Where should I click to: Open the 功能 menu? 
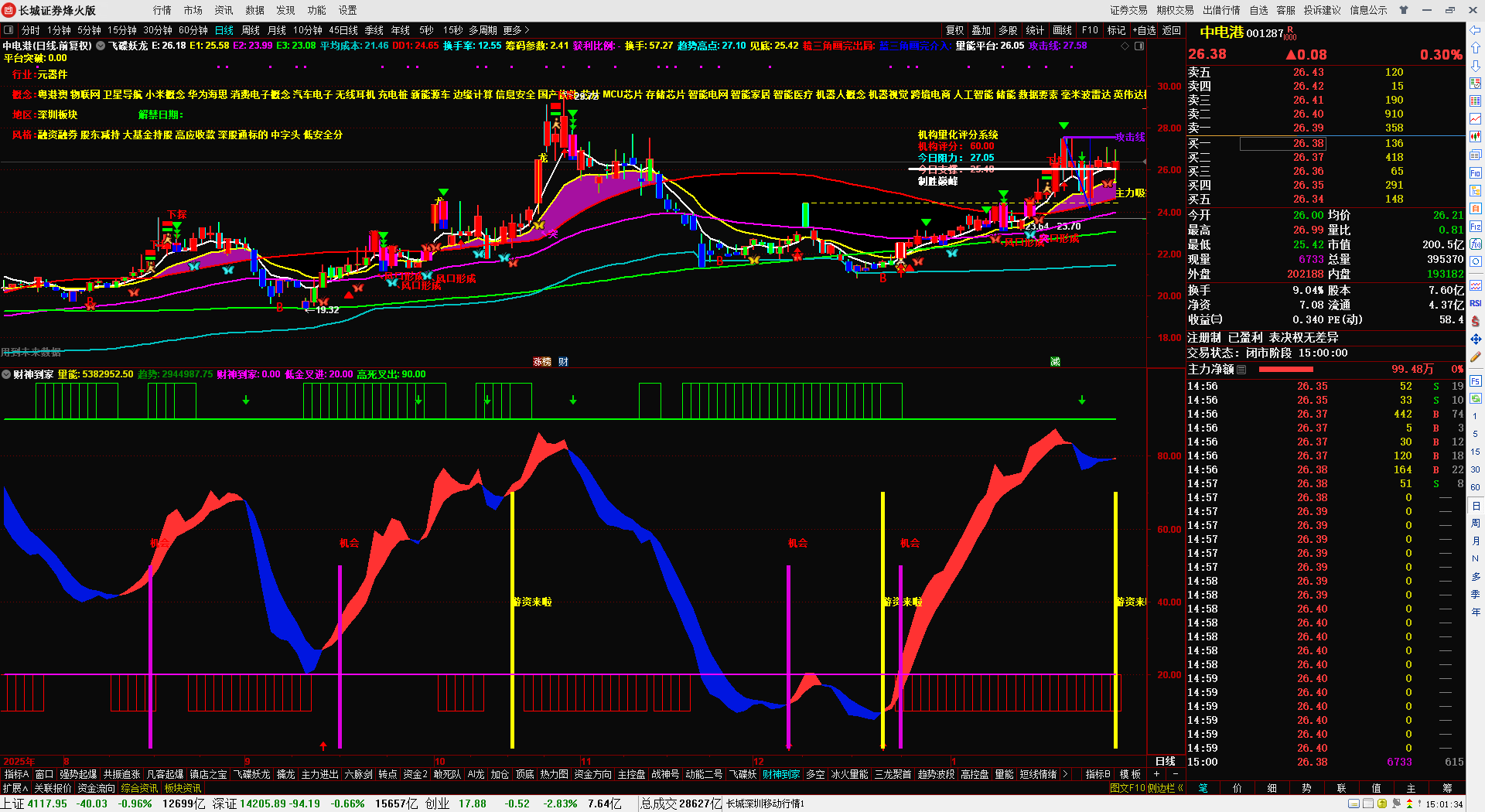[x=317, y=10]
